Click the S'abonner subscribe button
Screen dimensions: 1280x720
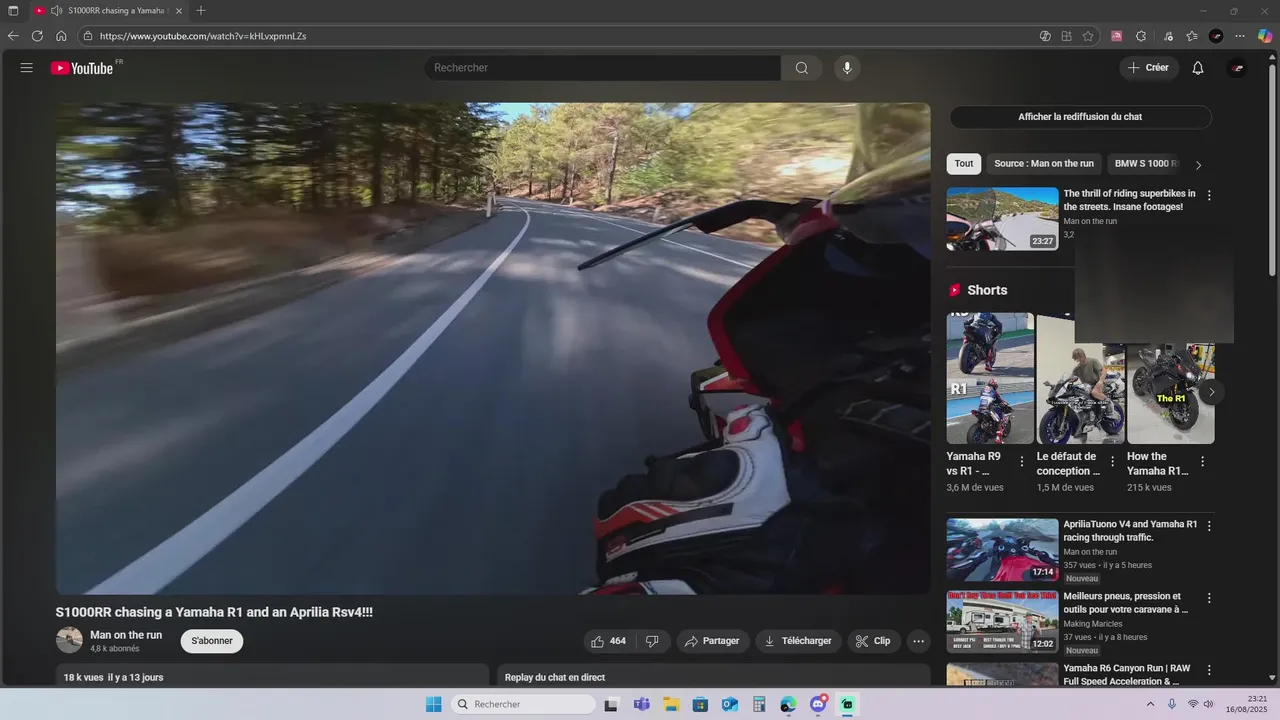pyautogui.click(x=212, y=641)
